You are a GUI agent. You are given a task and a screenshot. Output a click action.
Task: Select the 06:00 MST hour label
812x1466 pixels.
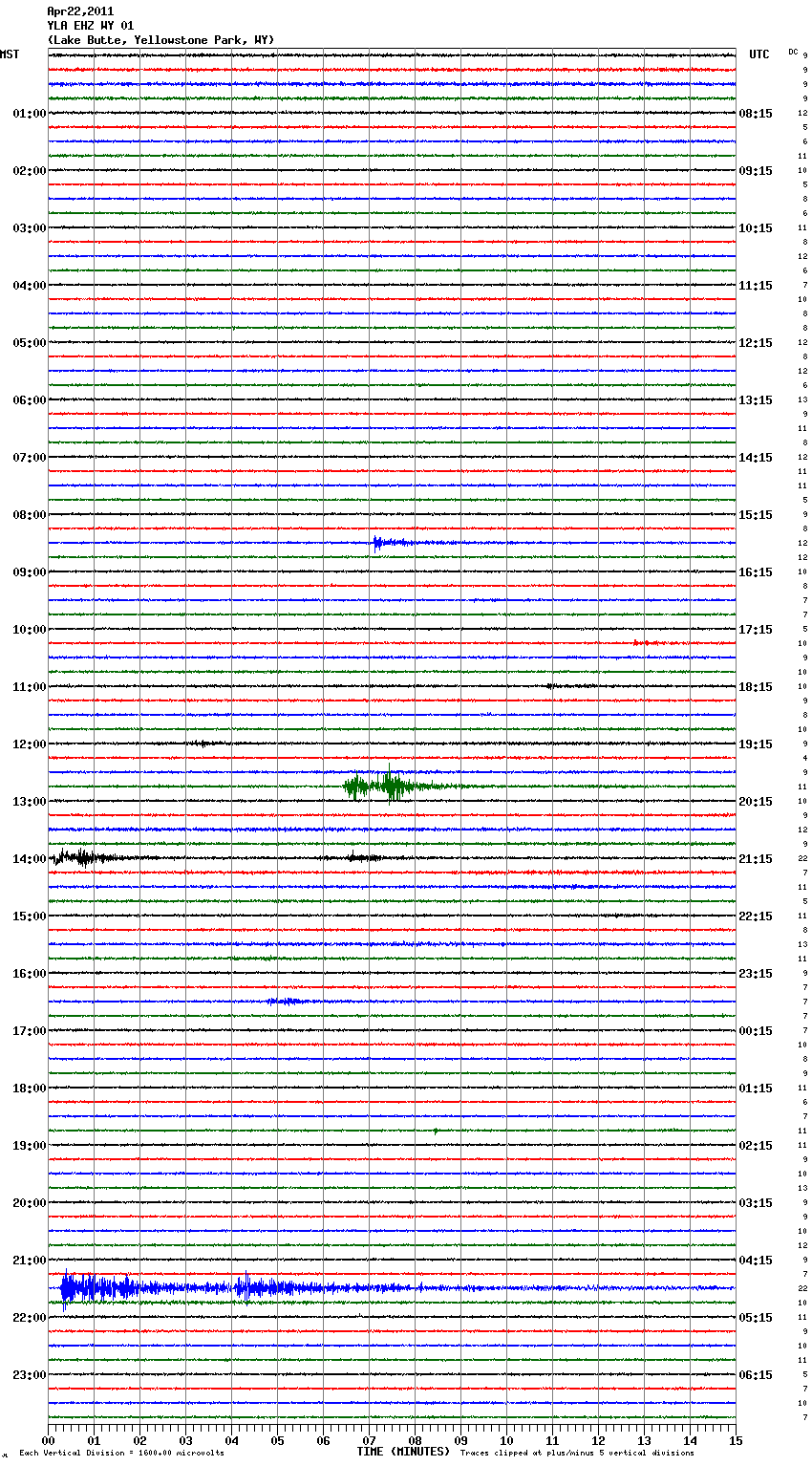(30, 400)
